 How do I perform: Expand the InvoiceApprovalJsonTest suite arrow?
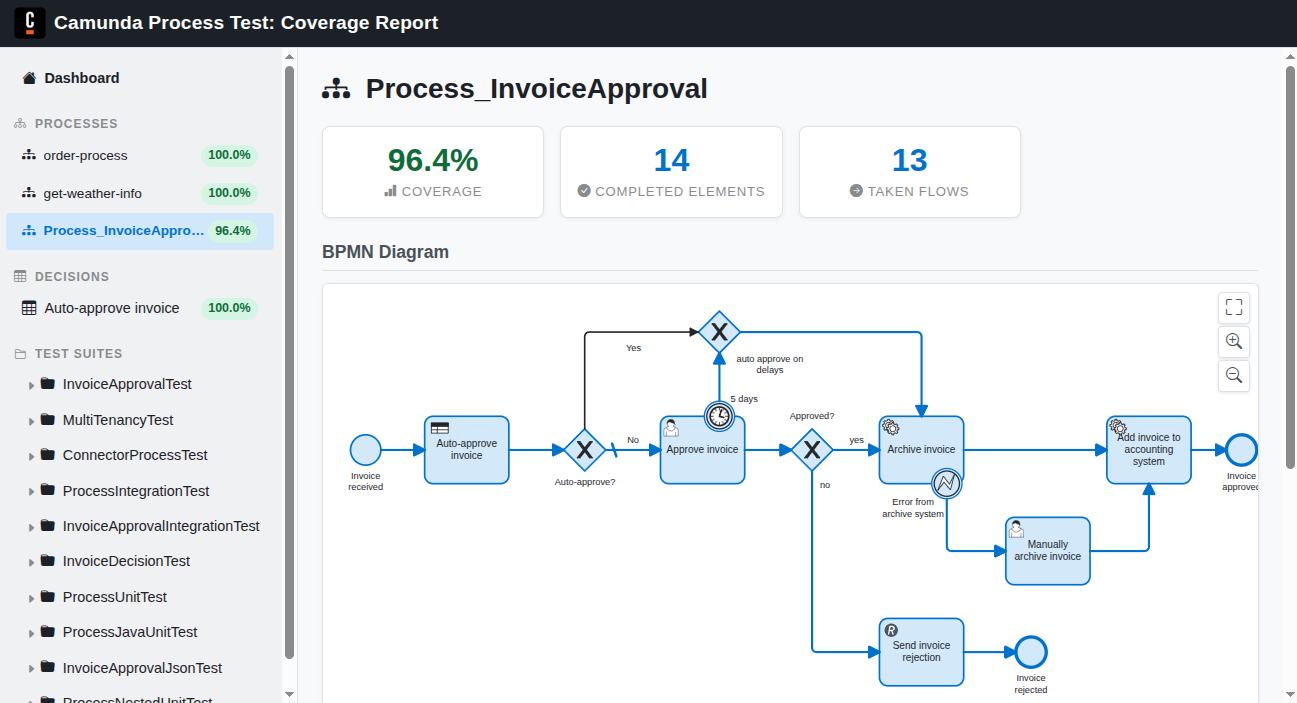[x=32, y=669]
